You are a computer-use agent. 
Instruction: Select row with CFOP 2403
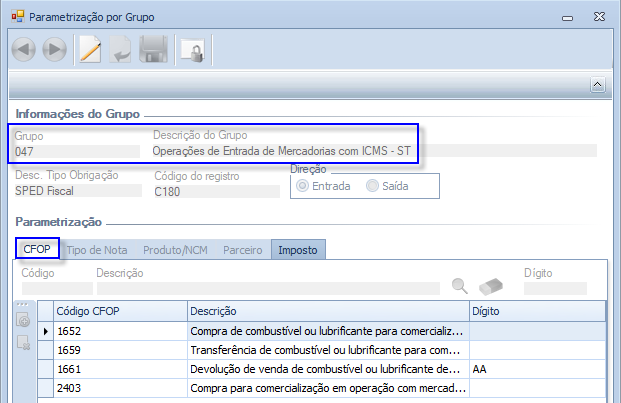[322, 388]
